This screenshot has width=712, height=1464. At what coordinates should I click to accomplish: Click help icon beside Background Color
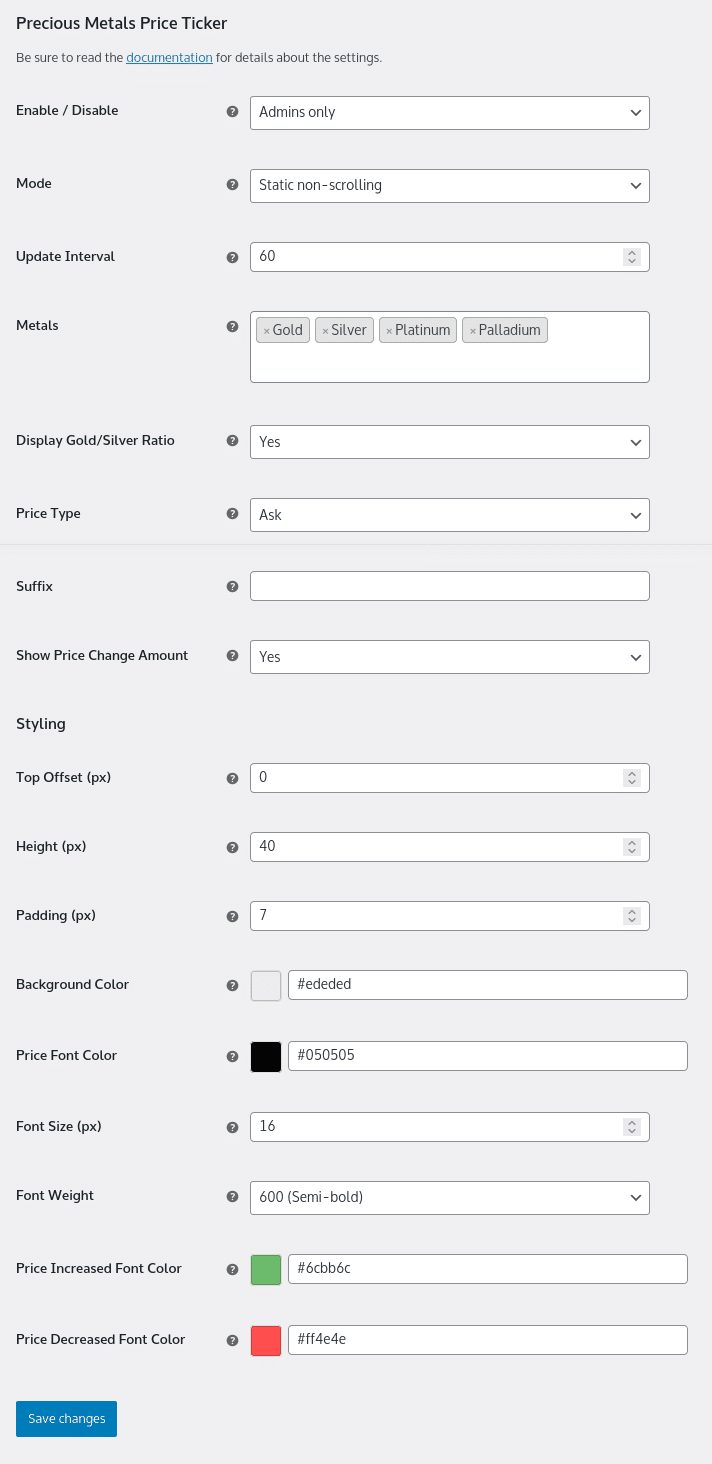coord(232,985)
